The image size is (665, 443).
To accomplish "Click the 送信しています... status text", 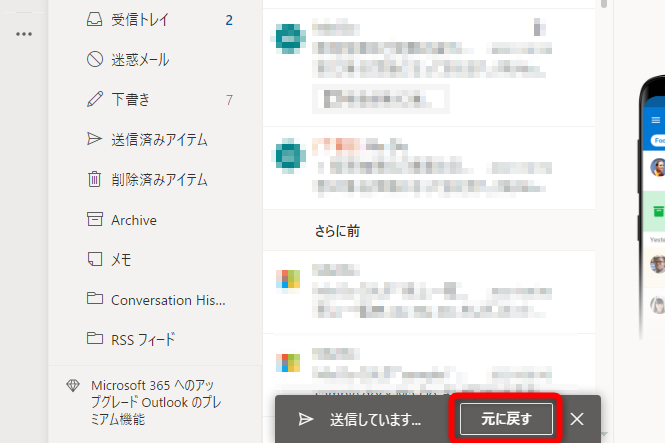I will tap(375, 420).
